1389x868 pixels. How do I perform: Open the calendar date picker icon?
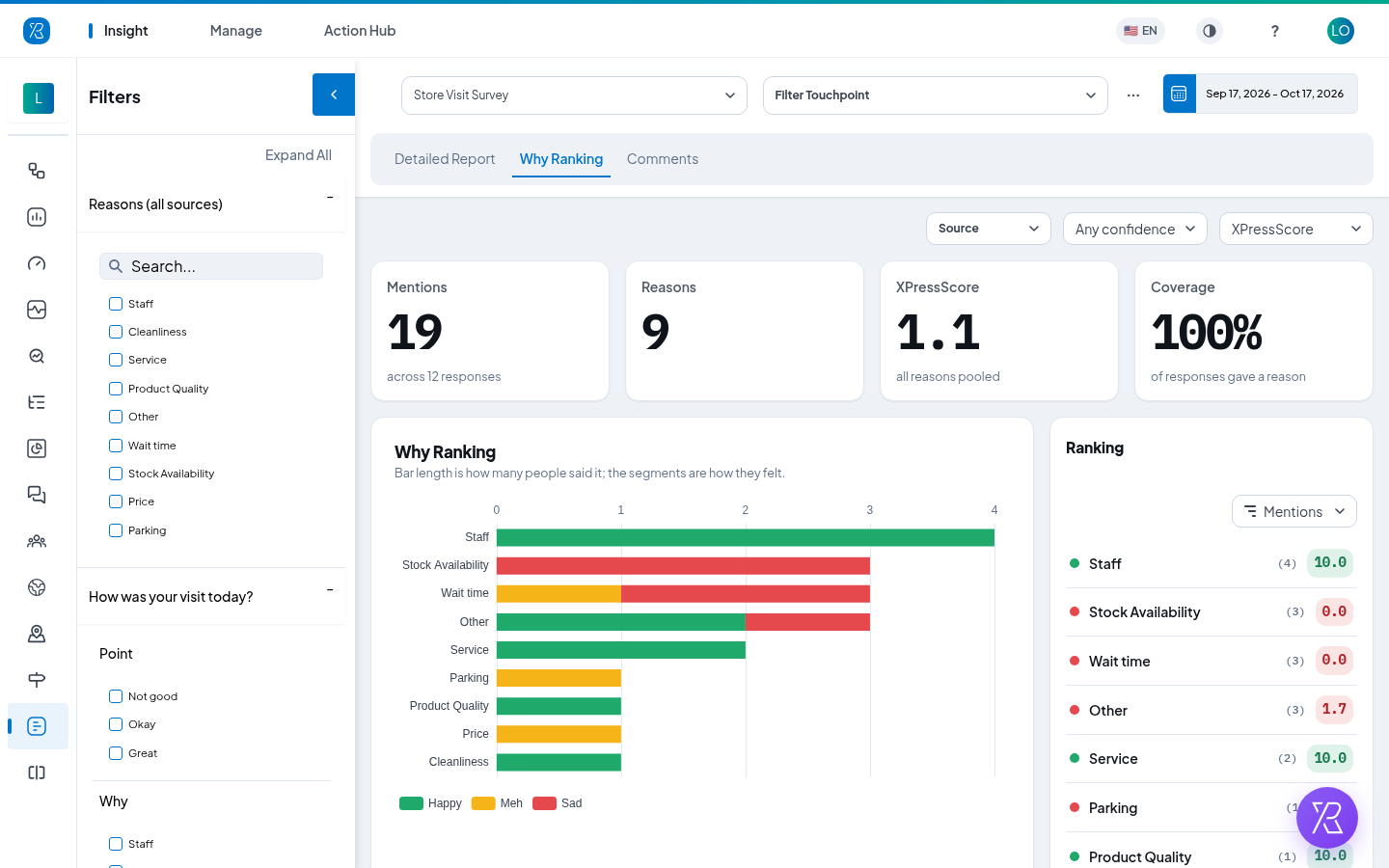point(1179,94)
